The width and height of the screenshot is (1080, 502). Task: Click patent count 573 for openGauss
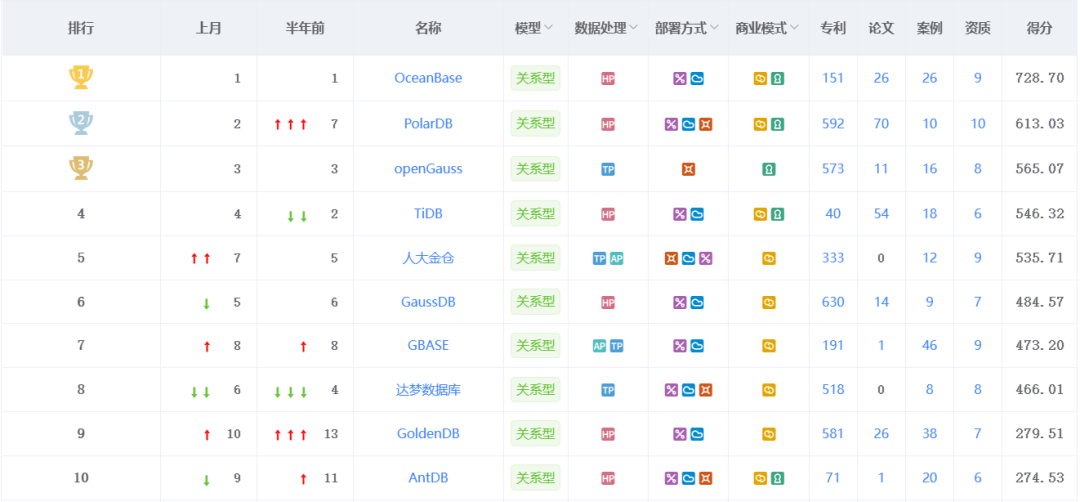833,169
